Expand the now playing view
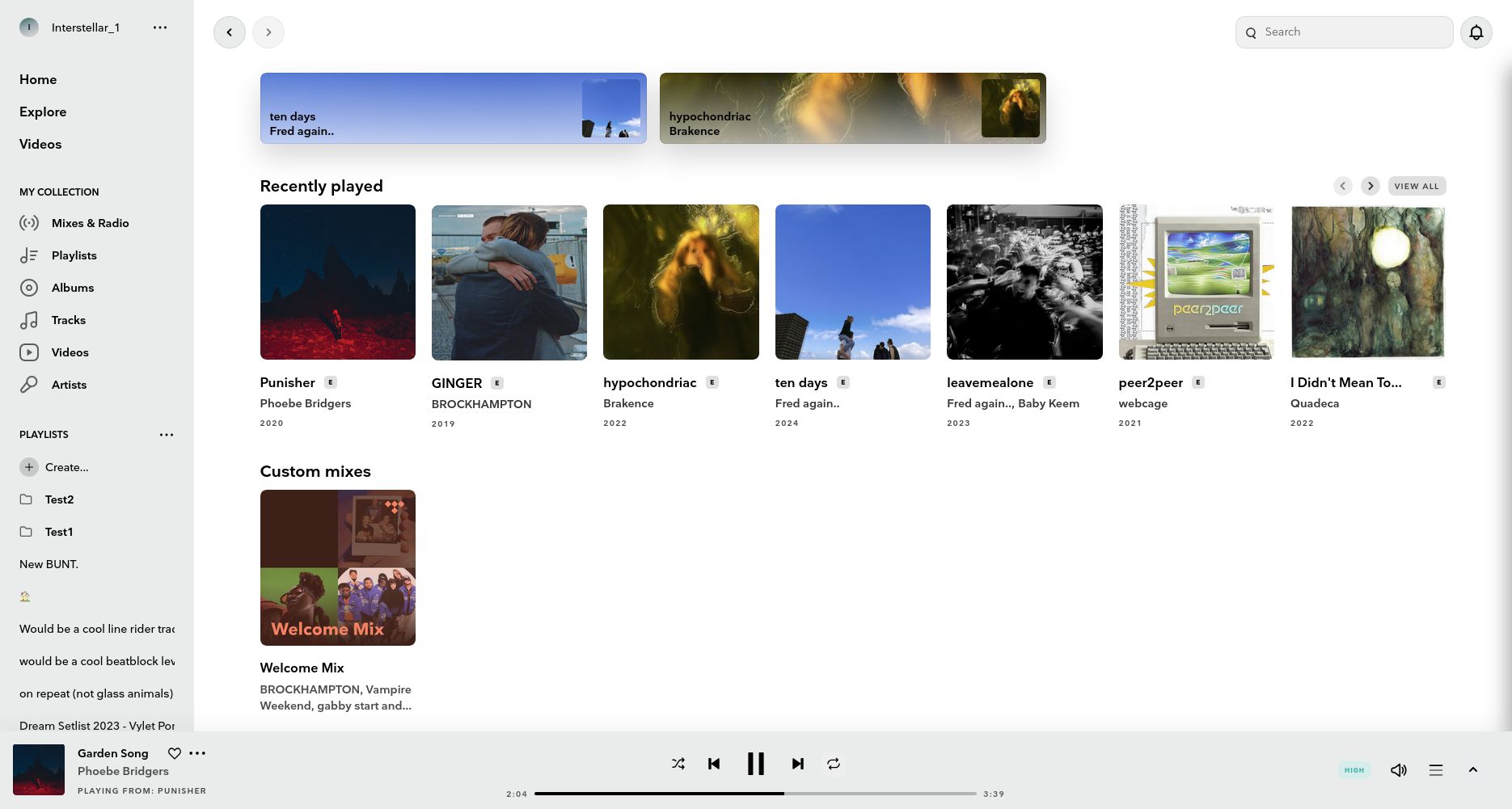The image size is (1512, 809). 1473,770
